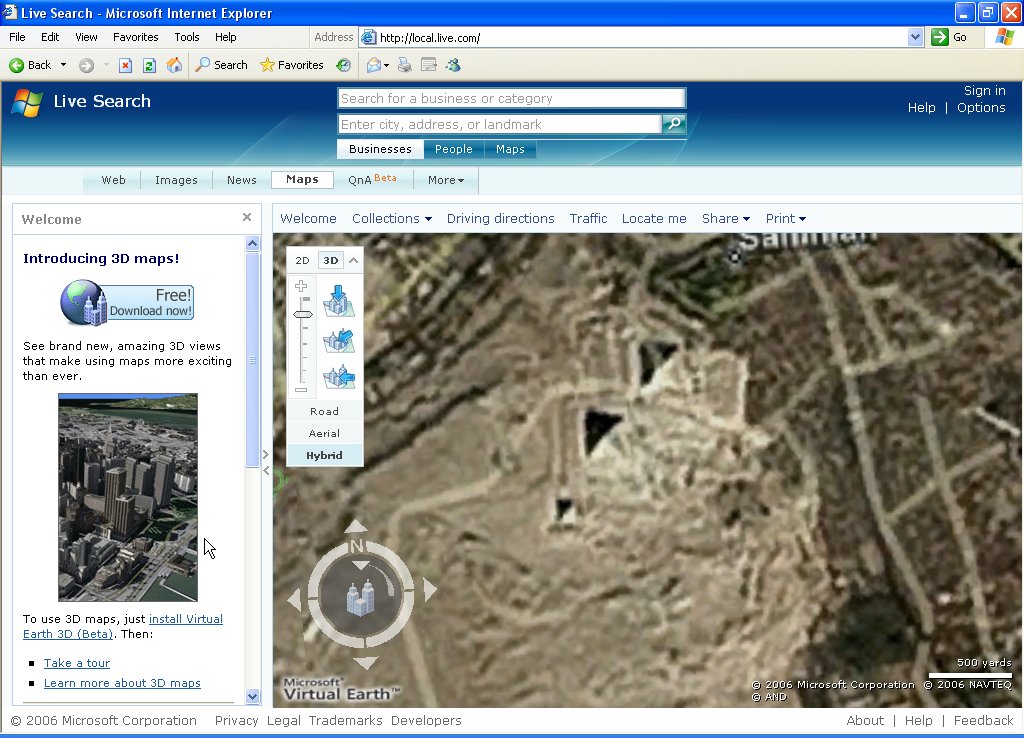Open the Favorites star toolbar button
This screenshot has width=1024, height=738.
click(x=292, y=65)
